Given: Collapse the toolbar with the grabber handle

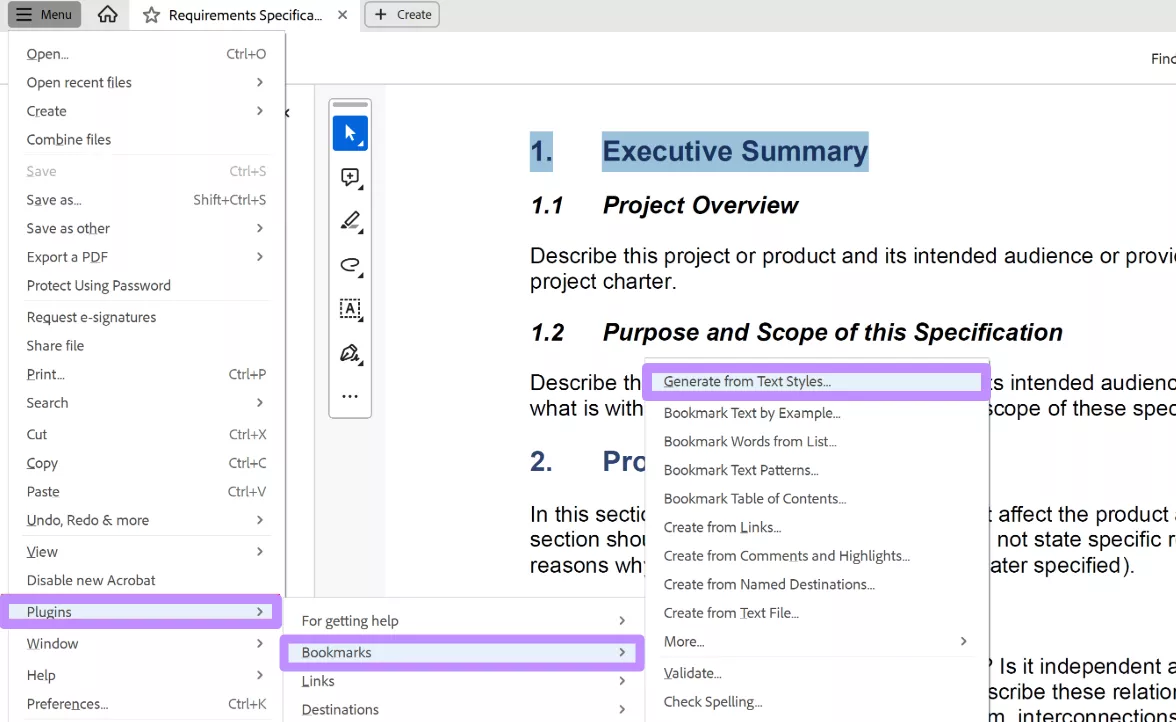Looking at the screenshot, I should [350, 103].
